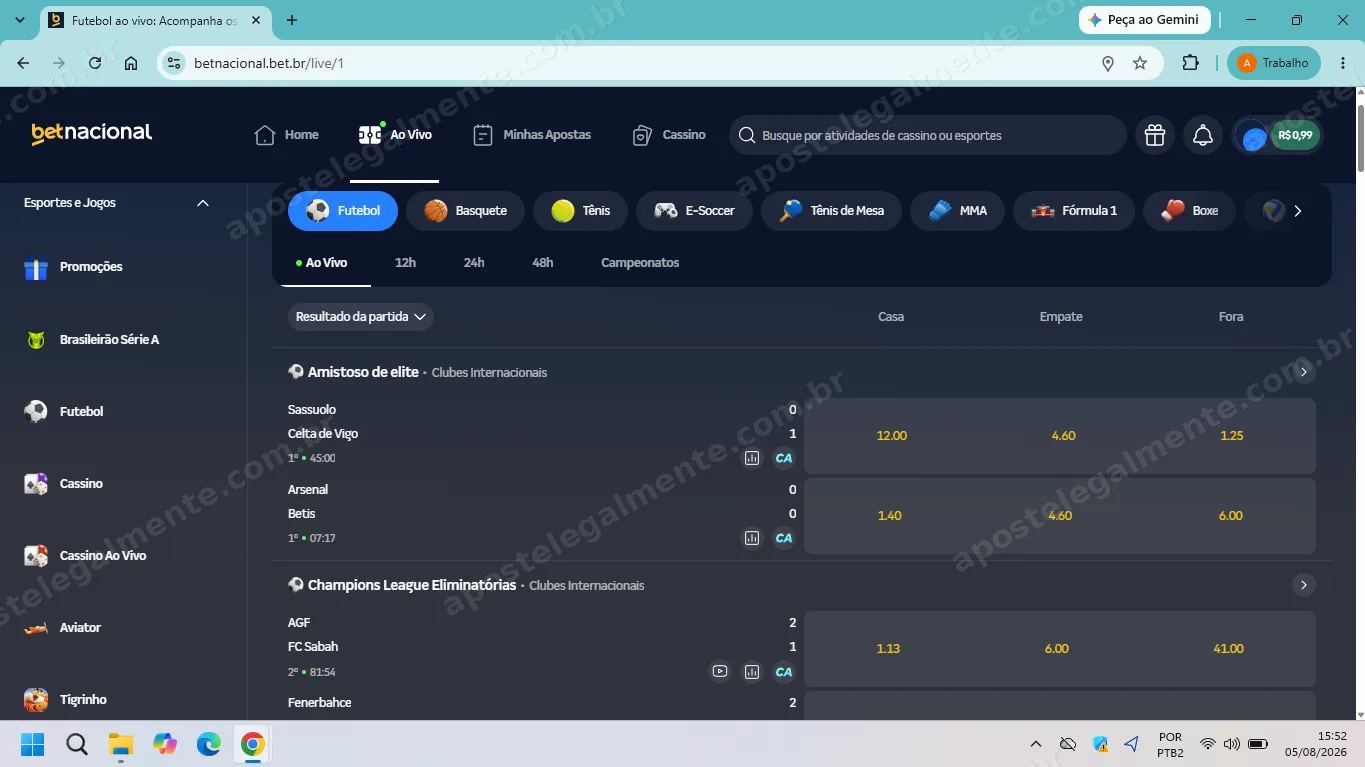
Task: Open Windows Search on the taskbar
Action: pyautogui.click(x=77, y=744)
